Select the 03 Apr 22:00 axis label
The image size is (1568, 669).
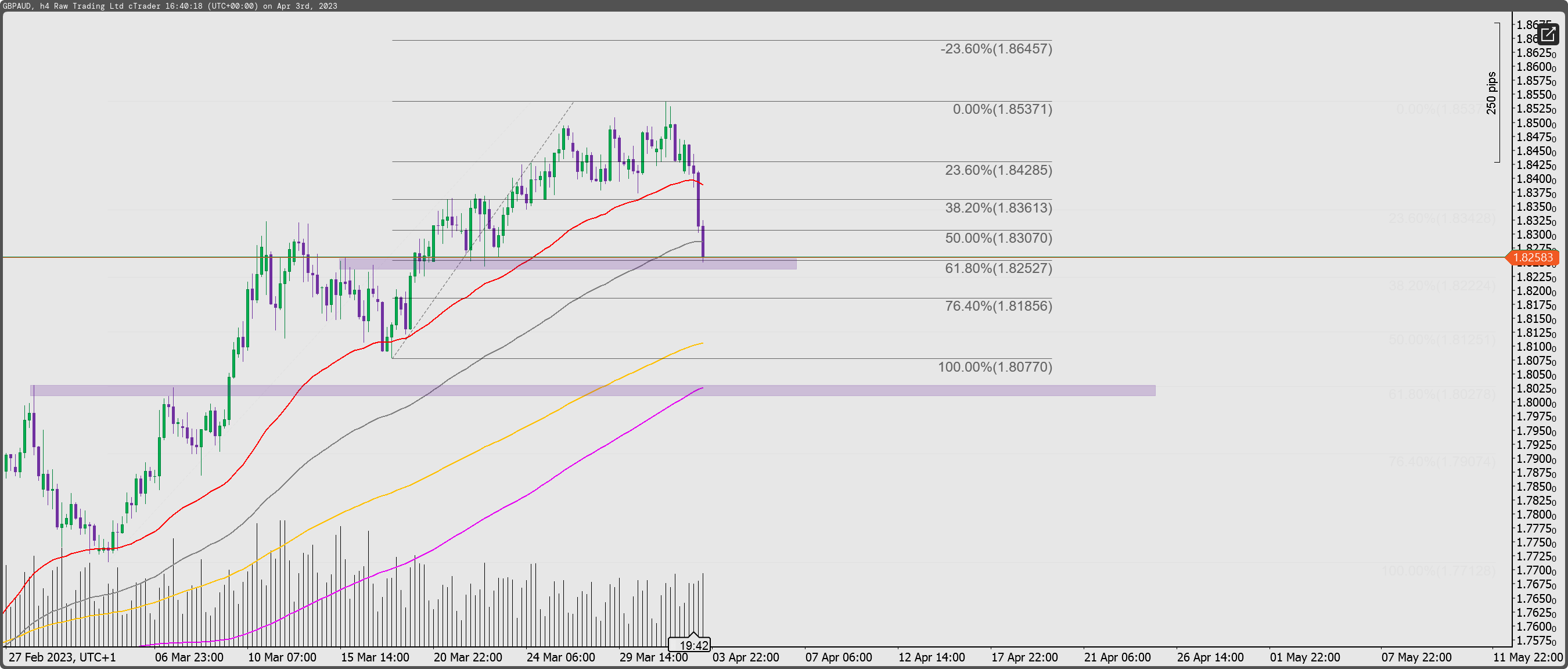point(746,657)
